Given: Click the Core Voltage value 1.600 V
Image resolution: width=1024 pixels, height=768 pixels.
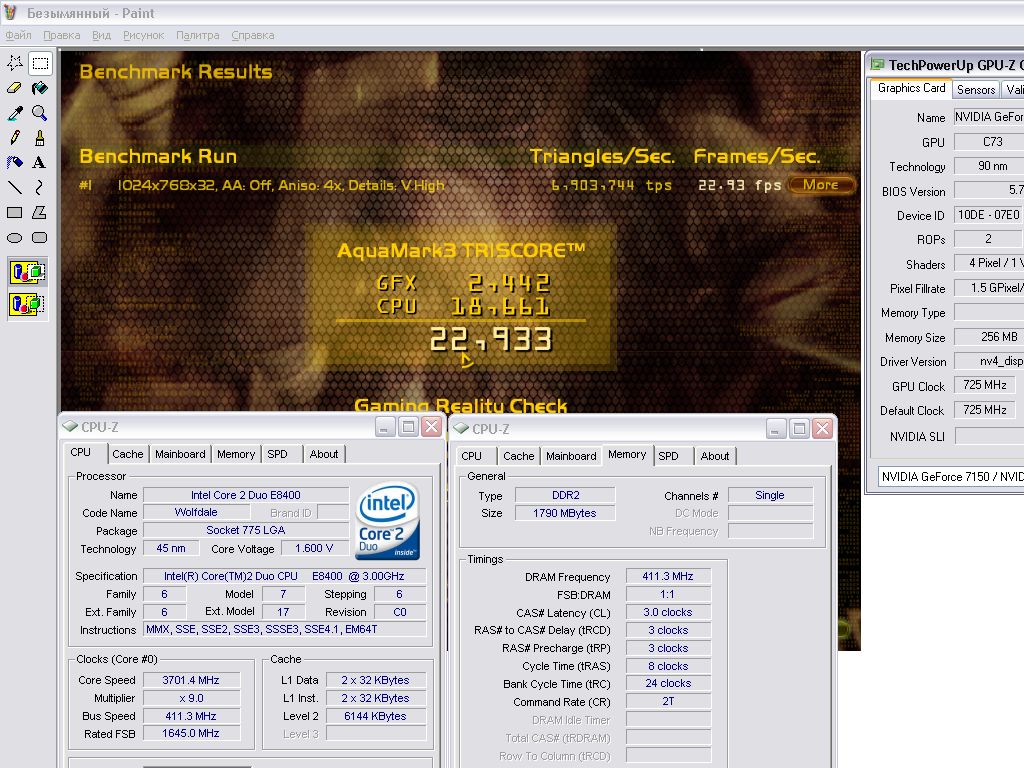Looking at the screenshot, I should pos(314,548).
